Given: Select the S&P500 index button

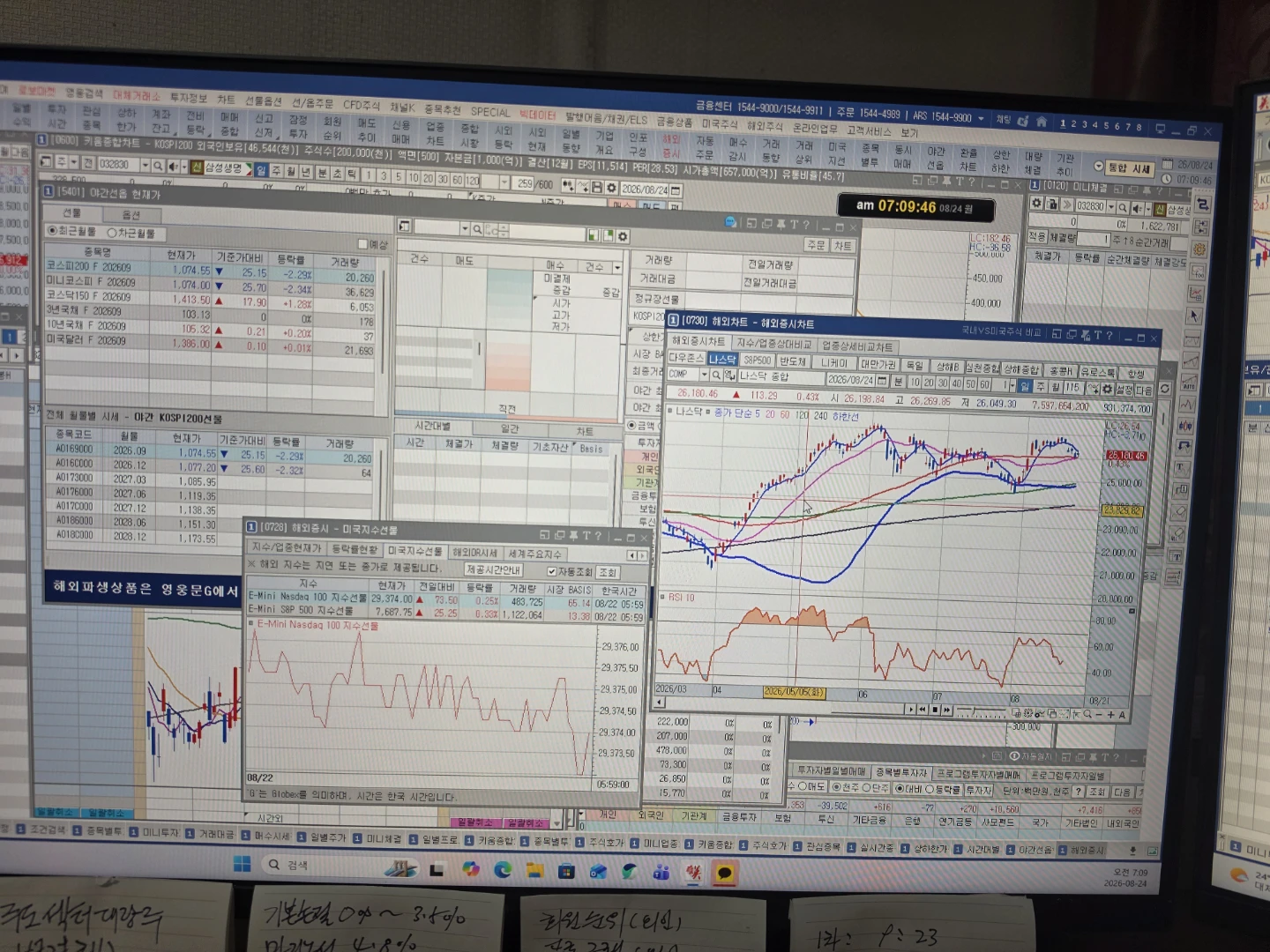Looking at the screenshot, I should pyautogui.click(x=757, y=360).
